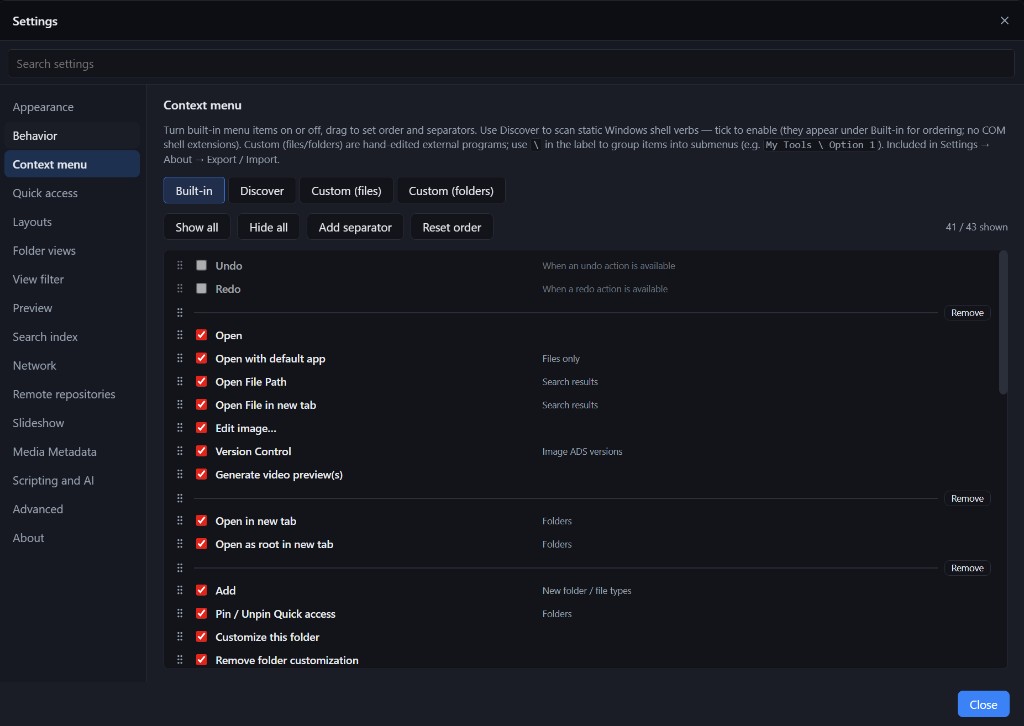Viewport: 1024px width, 726px height.
Task: Uncheck Customize this folder checkbox
Action: click(x=201, y=637)
